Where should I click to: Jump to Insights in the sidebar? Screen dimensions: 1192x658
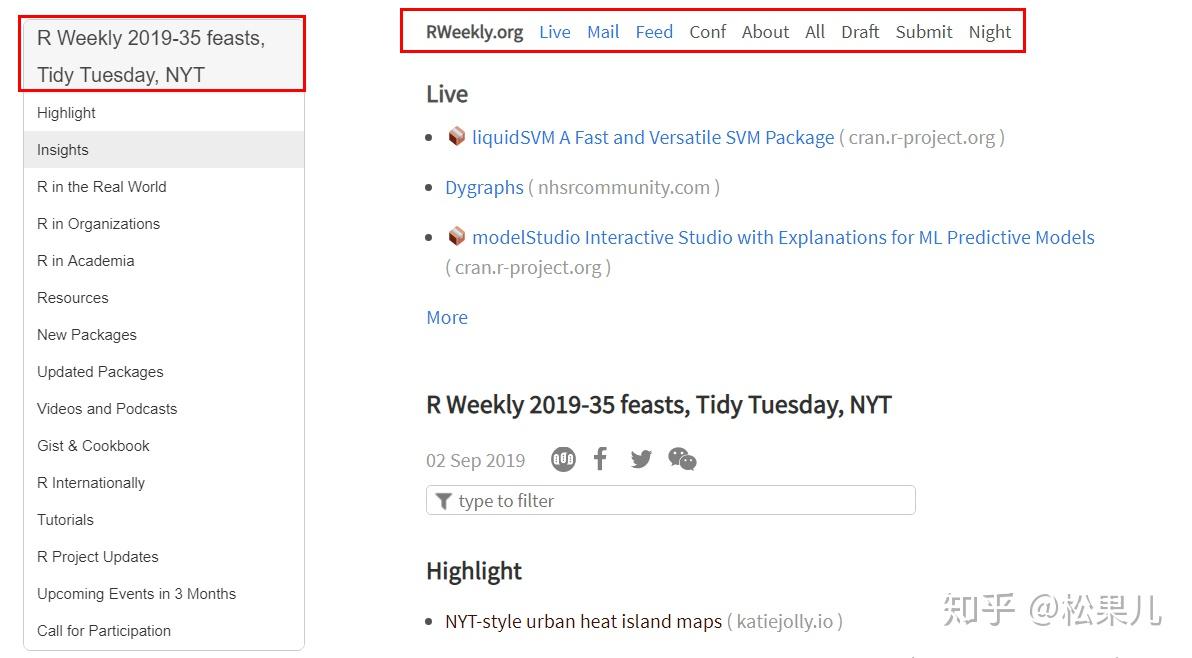point(63,150)
